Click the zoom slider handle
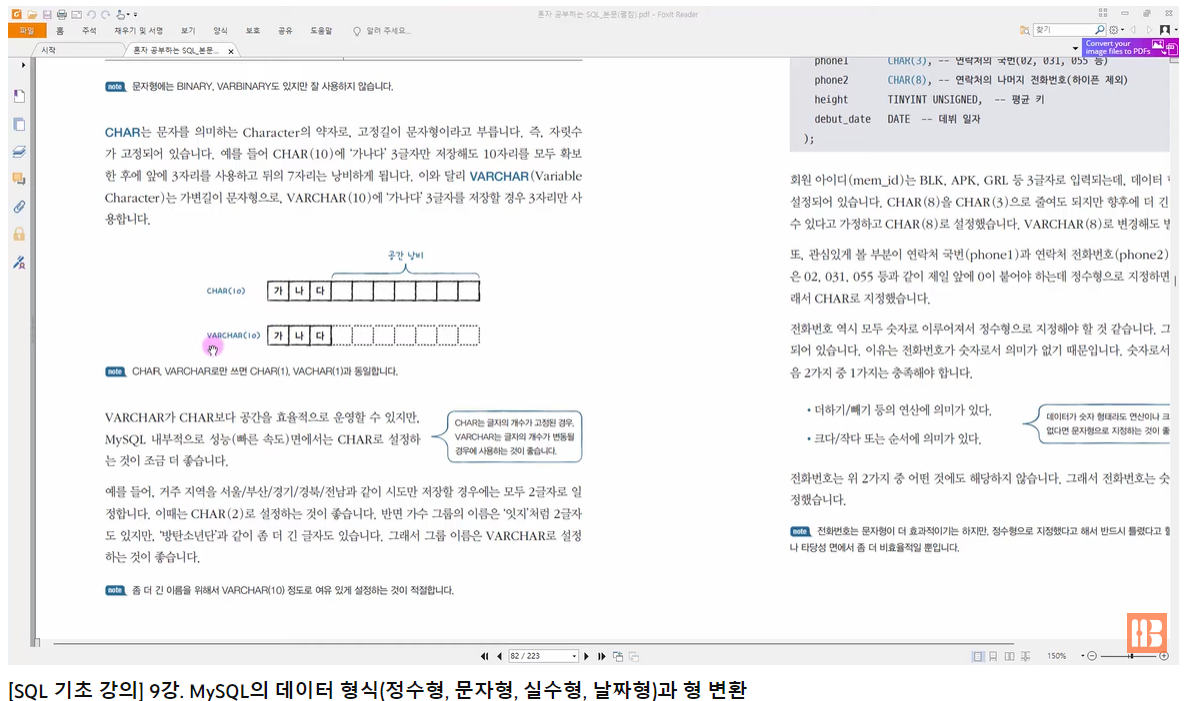Viewport: 1185px width, 701px height. 1131,656
